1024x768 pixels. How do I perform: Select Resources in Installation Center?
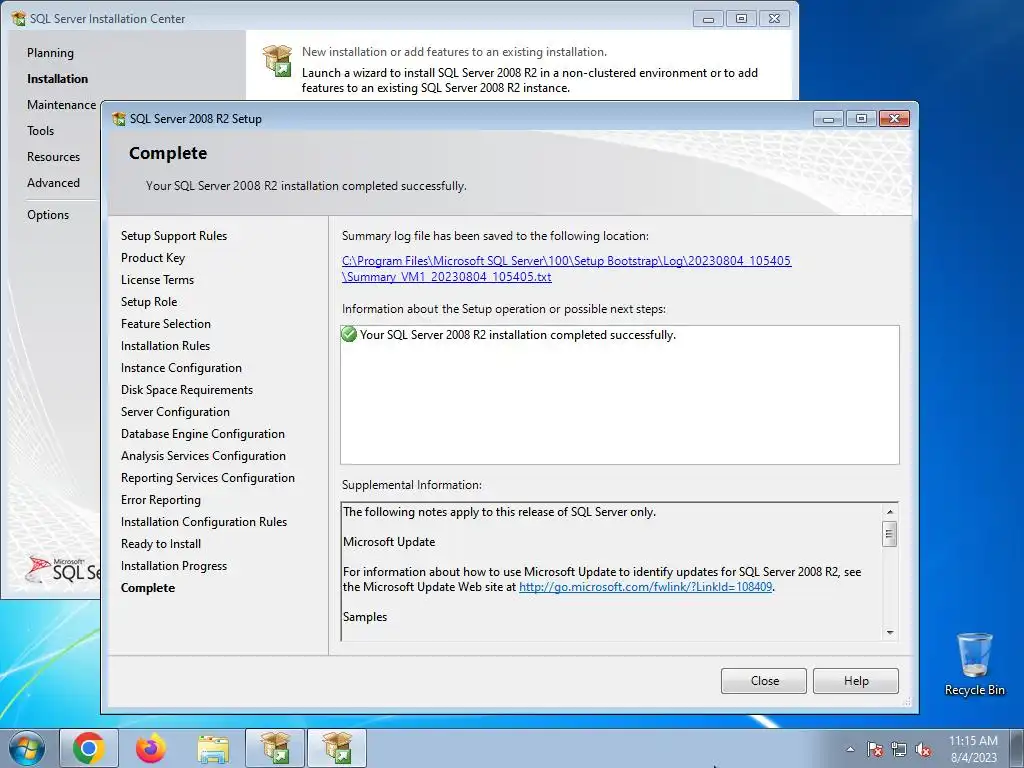coord(54,157)
